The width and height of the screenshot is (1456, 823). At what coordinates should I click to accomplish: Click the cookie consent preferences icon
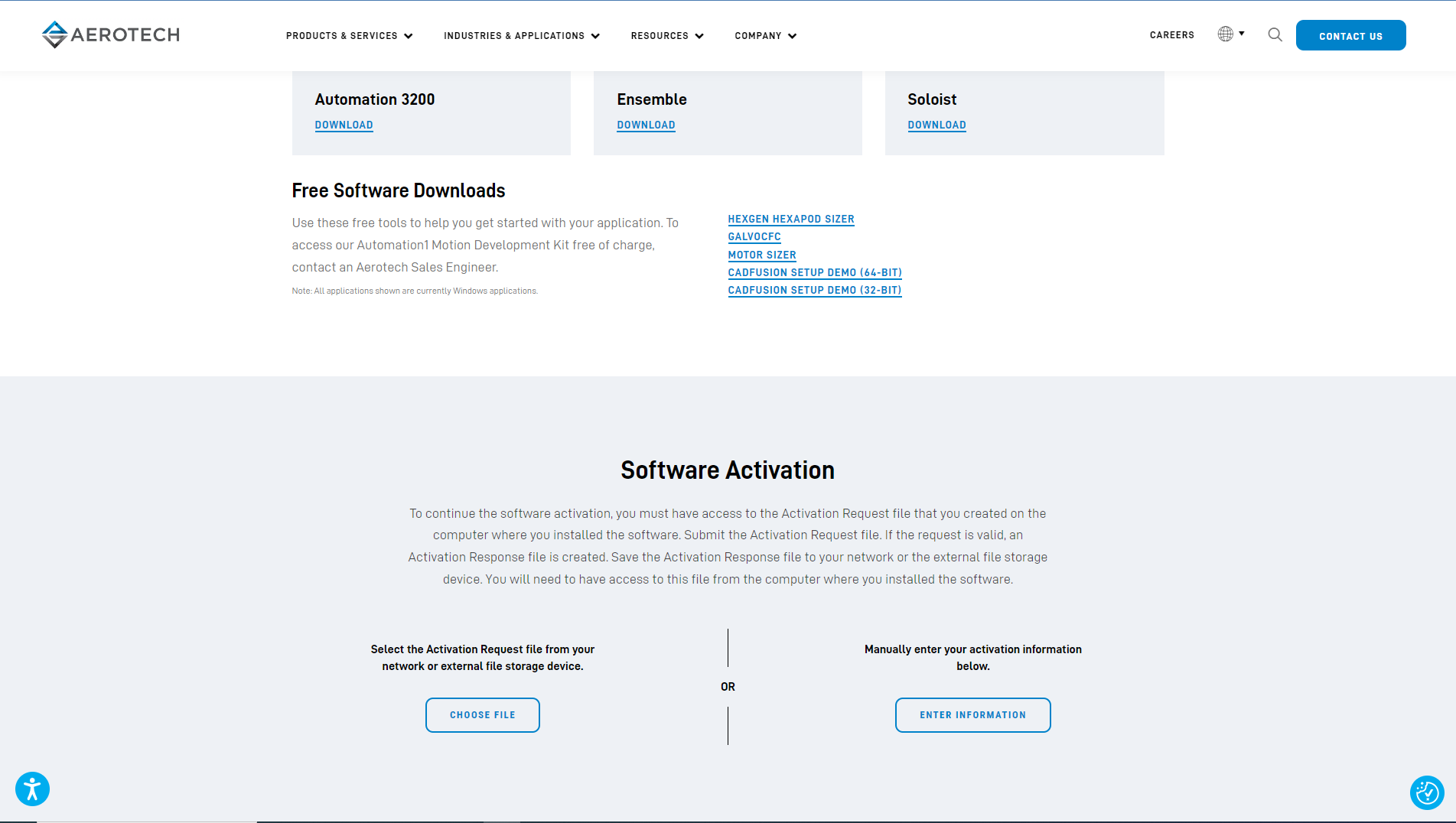coord(1427,792)
